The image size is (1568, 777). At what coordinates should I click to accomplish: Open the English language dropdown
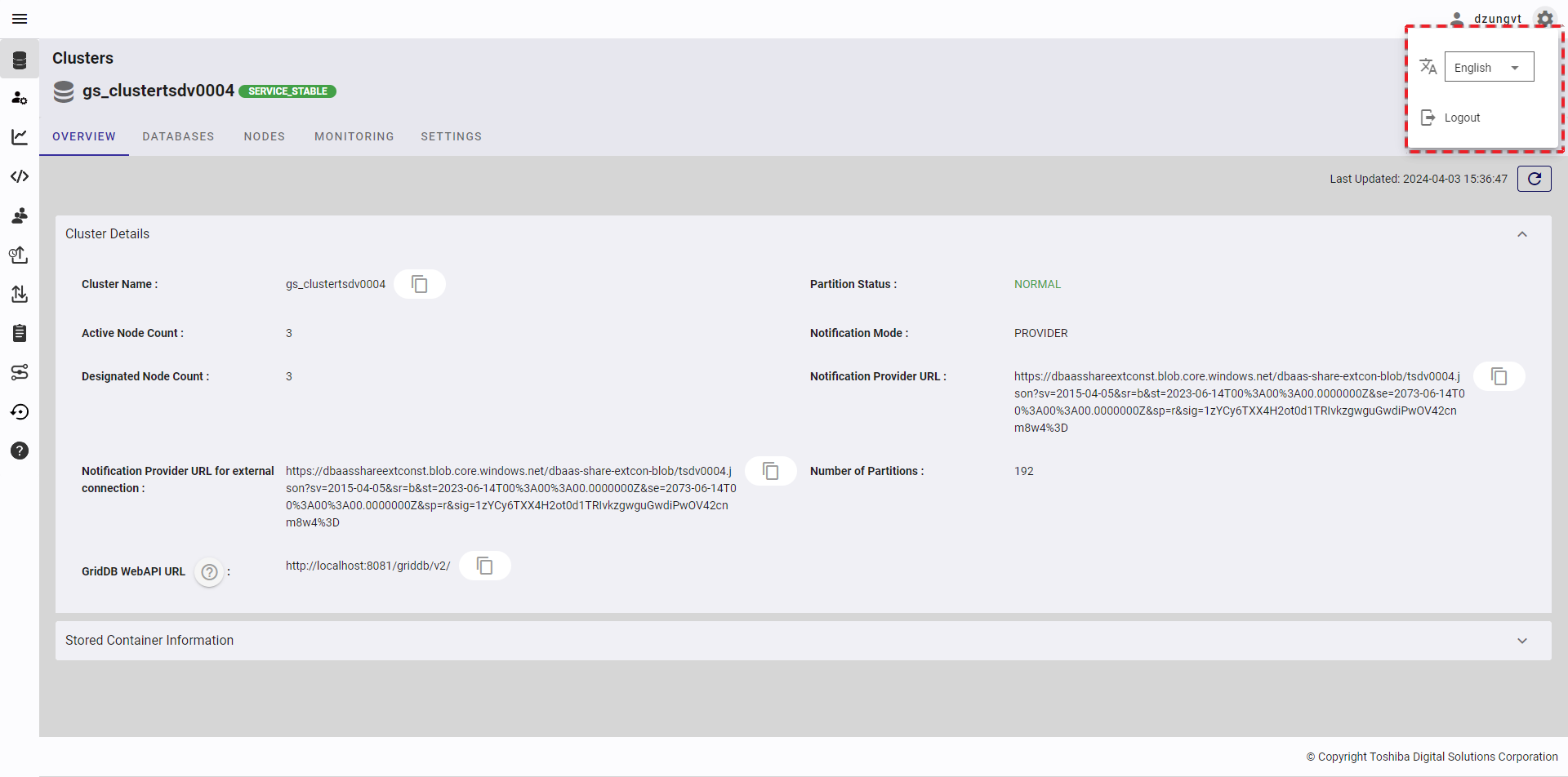tap(1489, 68)
